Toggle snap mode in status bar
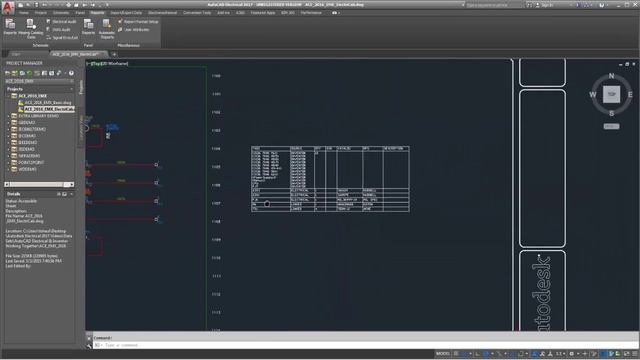The image size is (640, 360). (x=464, y=354)
